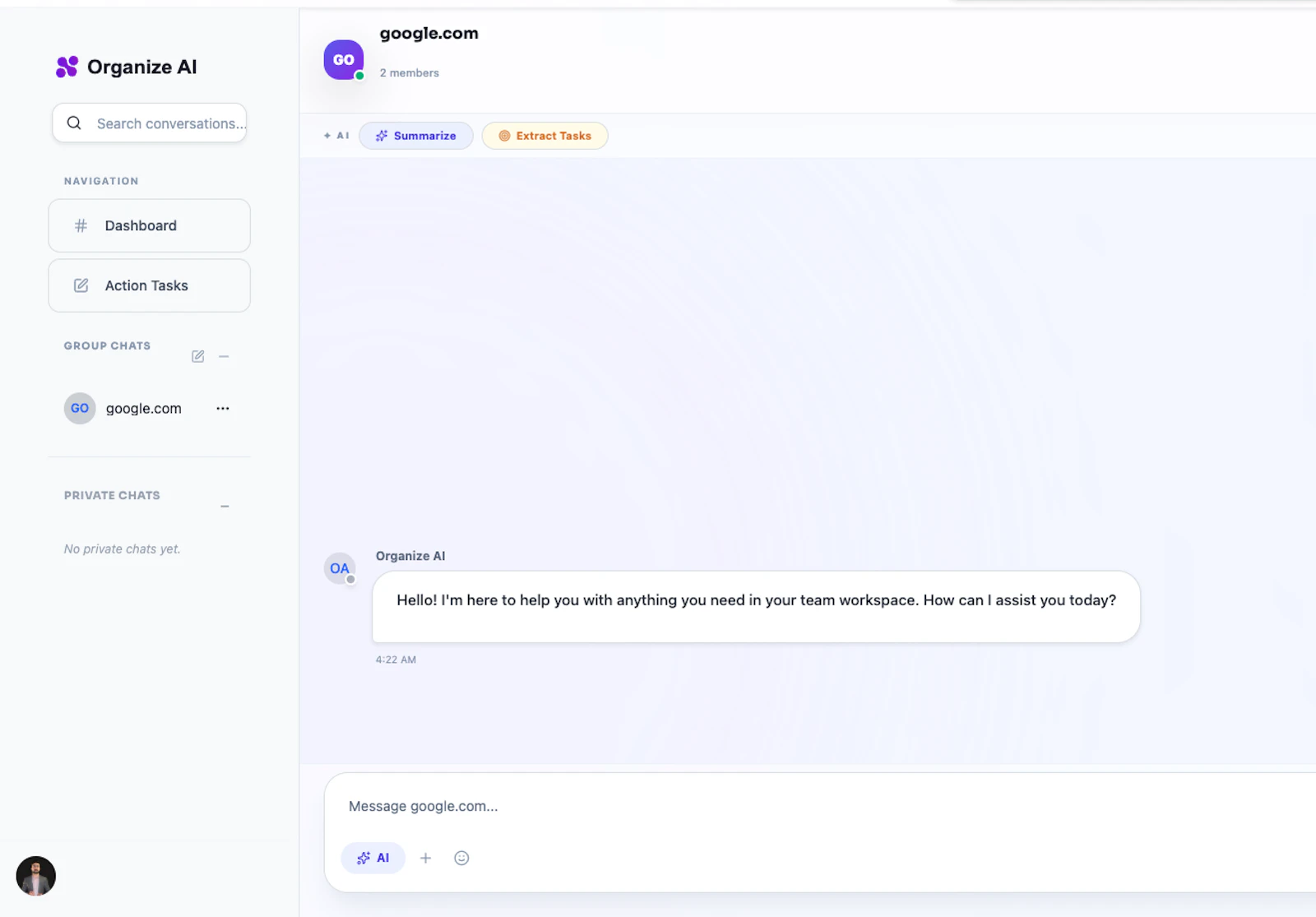This screenshot has width=1316, height=917.
Task: Open the emoji picker smiley icon
Action: [461, 858]
